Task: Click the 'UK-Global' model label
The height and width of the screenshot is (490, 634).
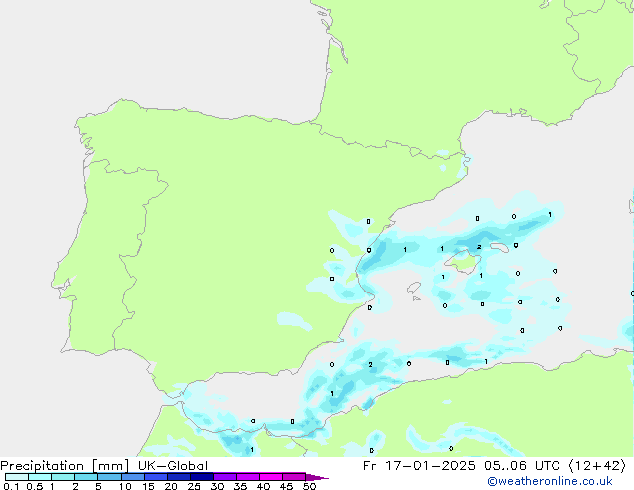Action: click(173, 466)
